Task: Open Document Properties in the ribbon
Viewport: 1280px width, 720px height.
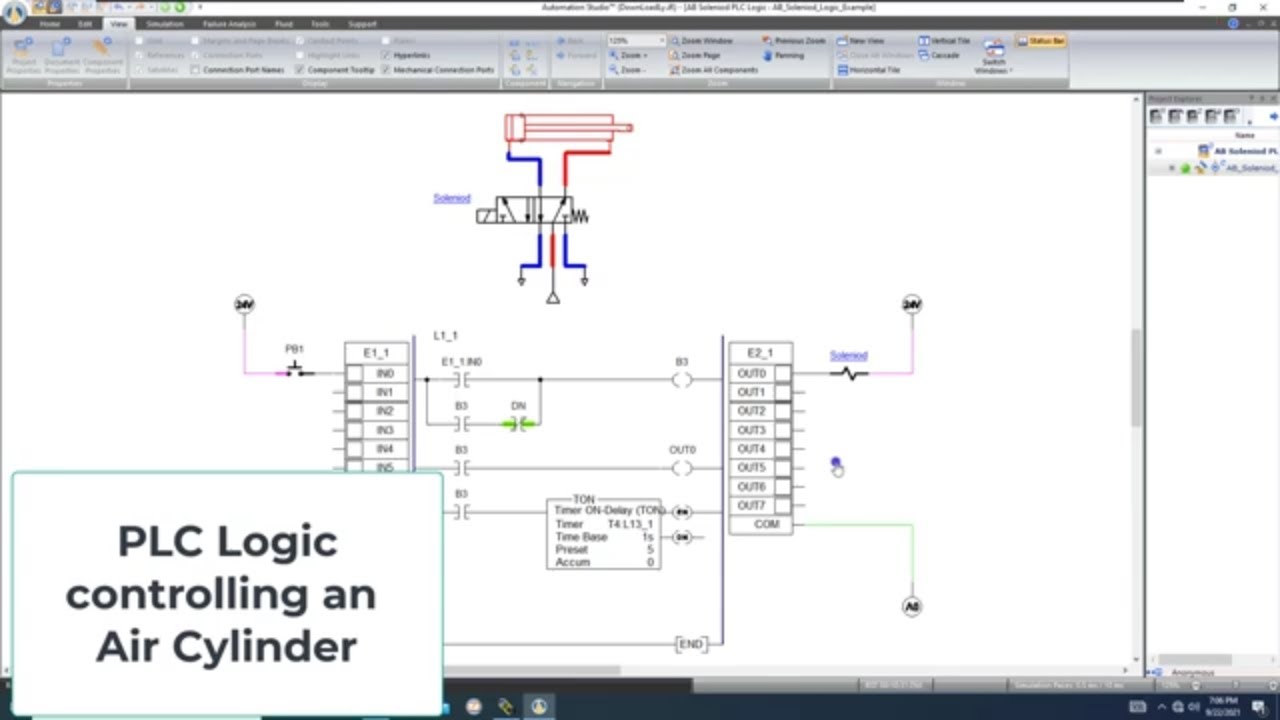Action: point(62,56)
